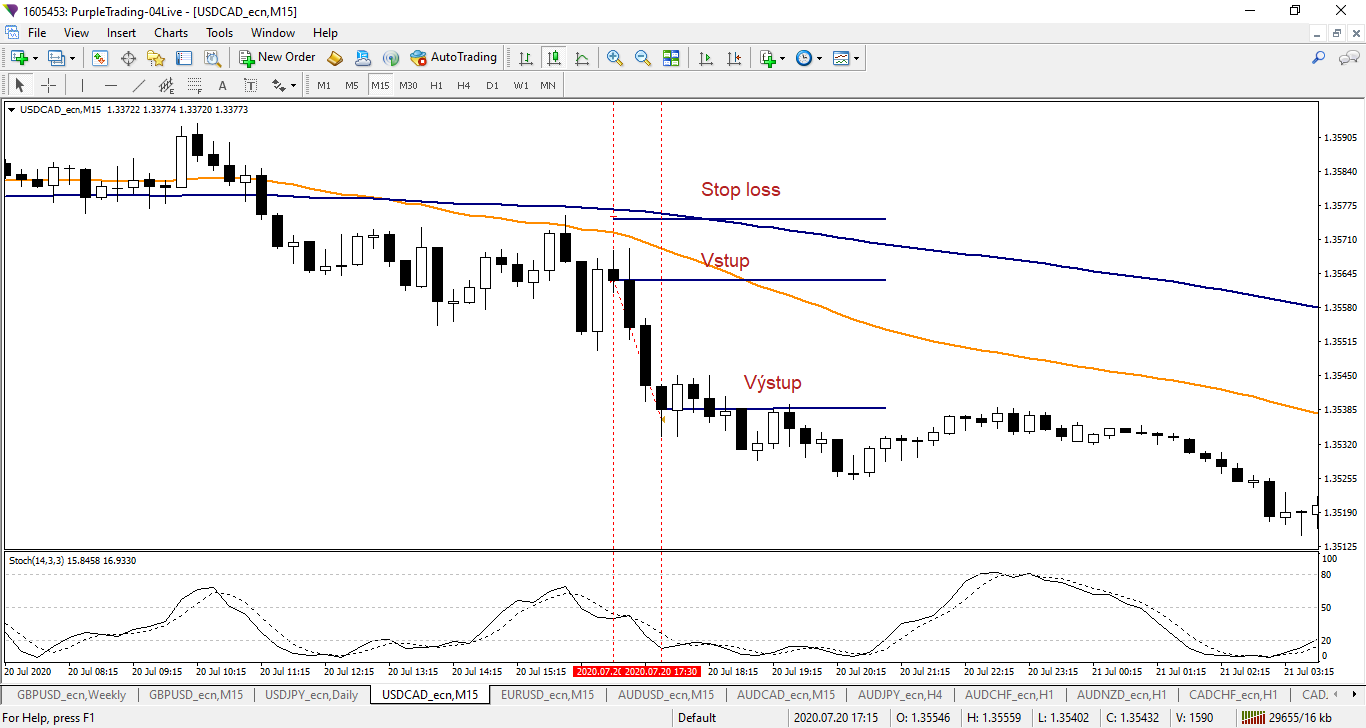Open the Profiles toolbar icon
This screenshot has width=1366, height=728.
pyautogui.click(x=56, y=58)
